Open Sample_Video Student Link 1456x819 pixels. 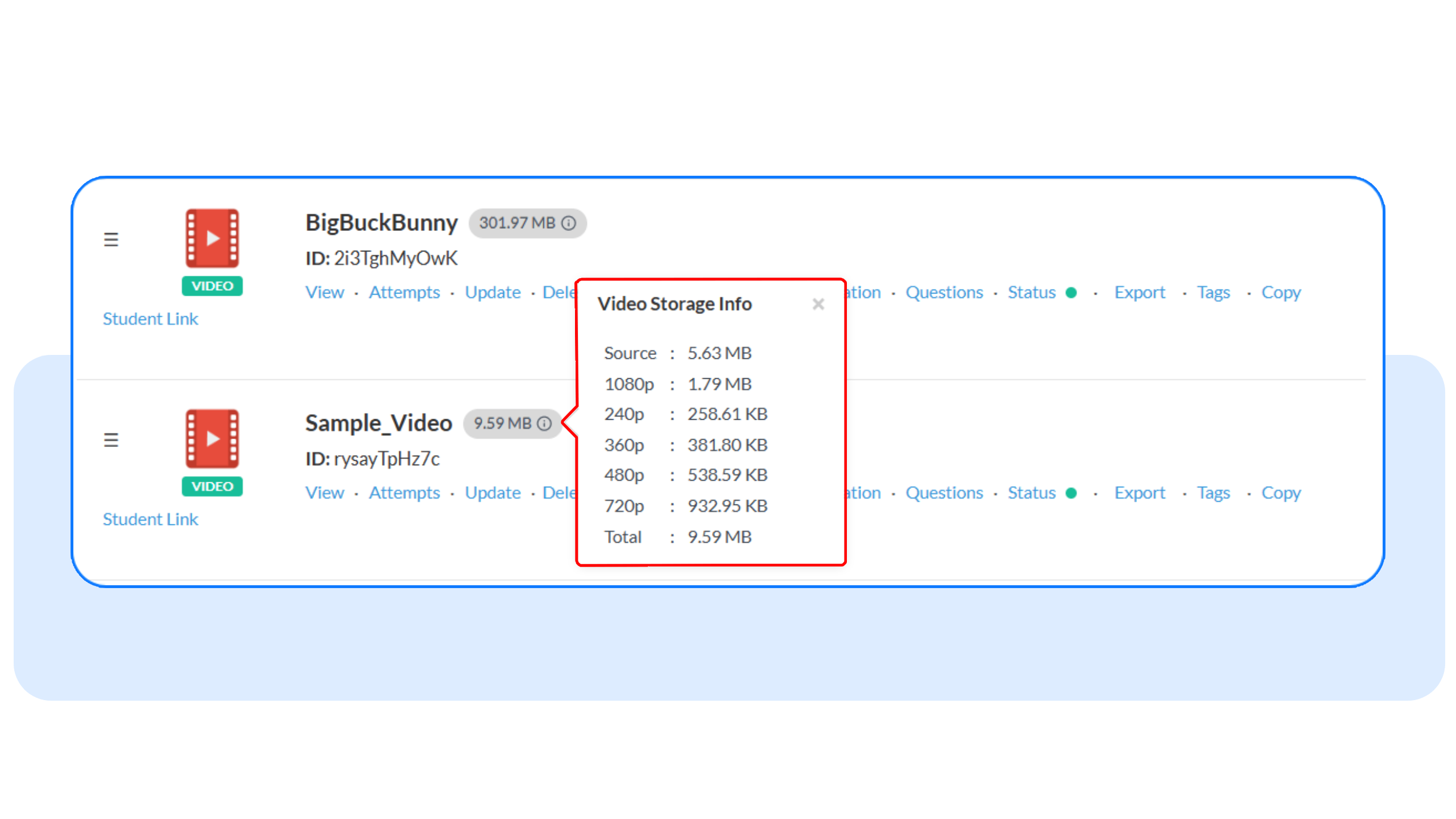[x=150, y=519]
